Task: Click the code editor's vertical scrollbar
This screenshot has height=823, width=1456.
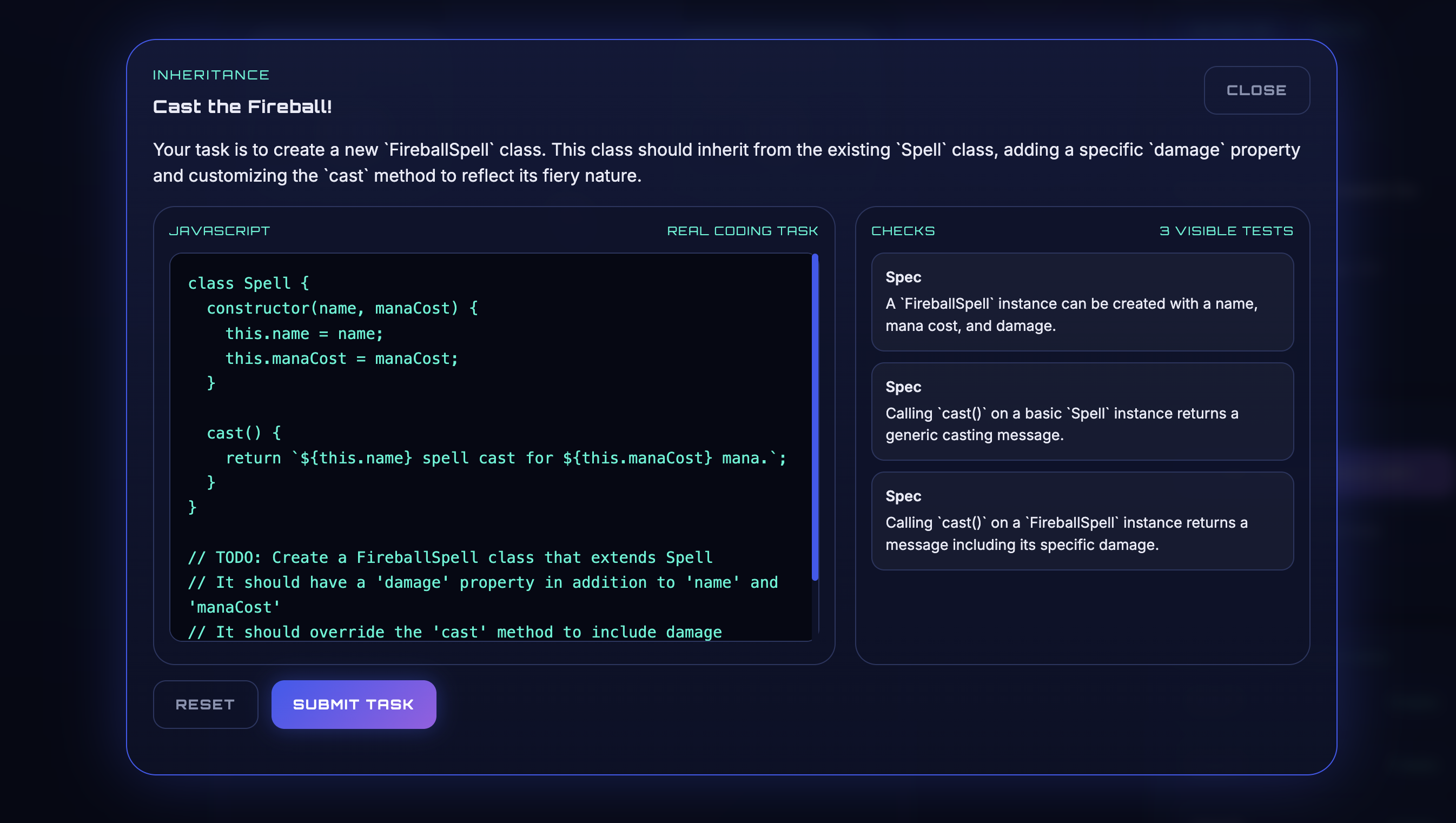Action: [815, 417]
